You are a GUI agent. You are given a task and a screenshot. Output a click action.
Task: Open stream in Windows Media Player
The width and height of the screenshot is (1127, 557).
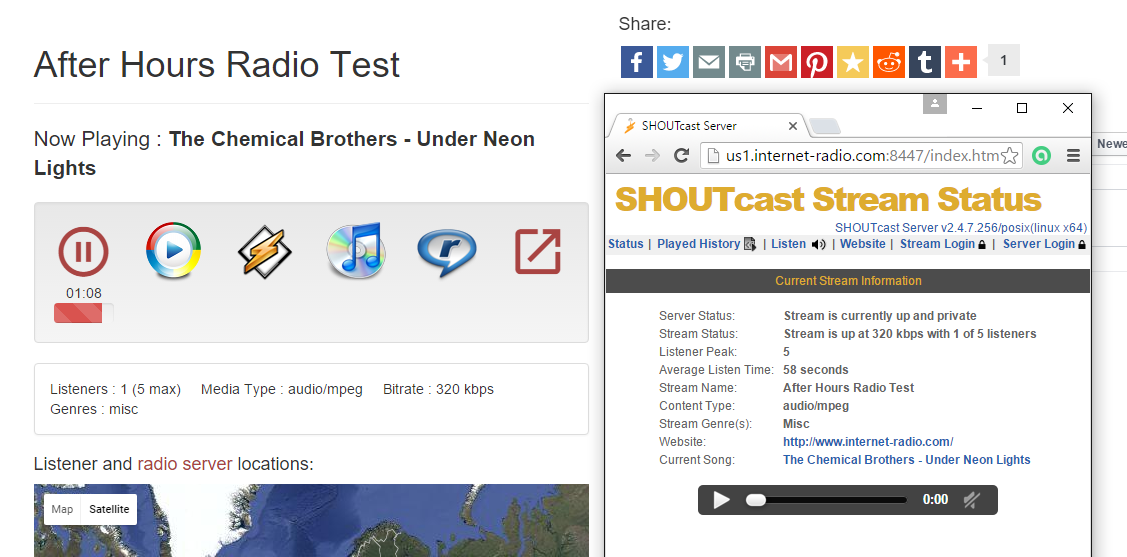tap(173, 251)
